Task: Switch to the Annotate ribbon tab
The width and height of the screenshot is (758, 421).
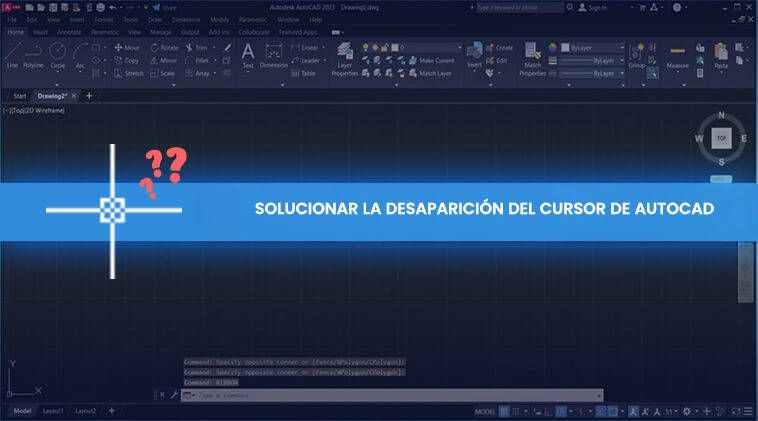Action: click(x=69, y=32)
